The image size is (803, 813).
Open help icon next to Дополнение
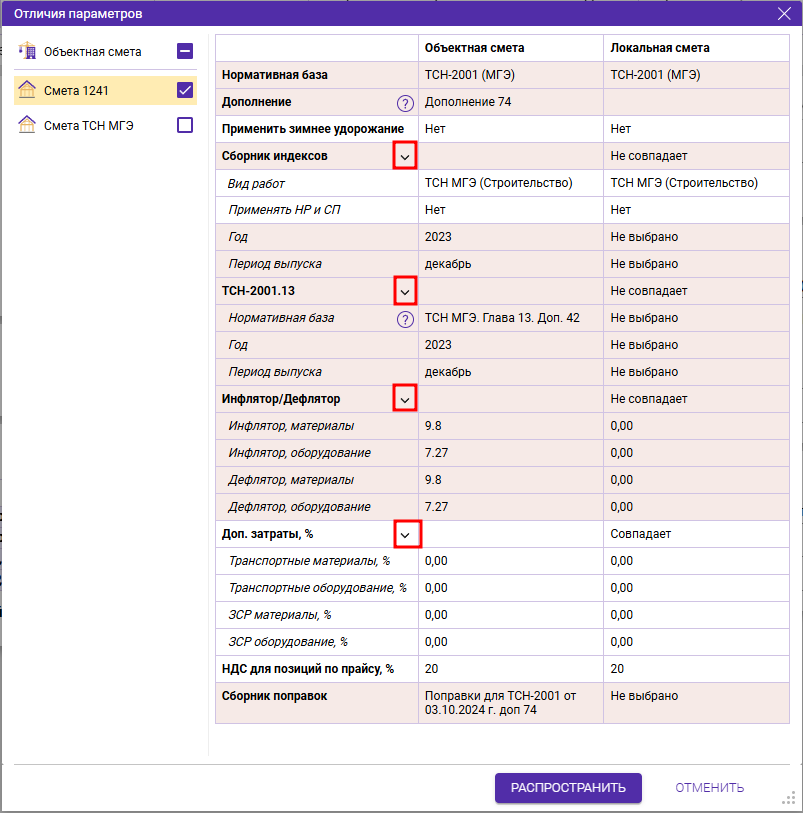pos(405,102)
